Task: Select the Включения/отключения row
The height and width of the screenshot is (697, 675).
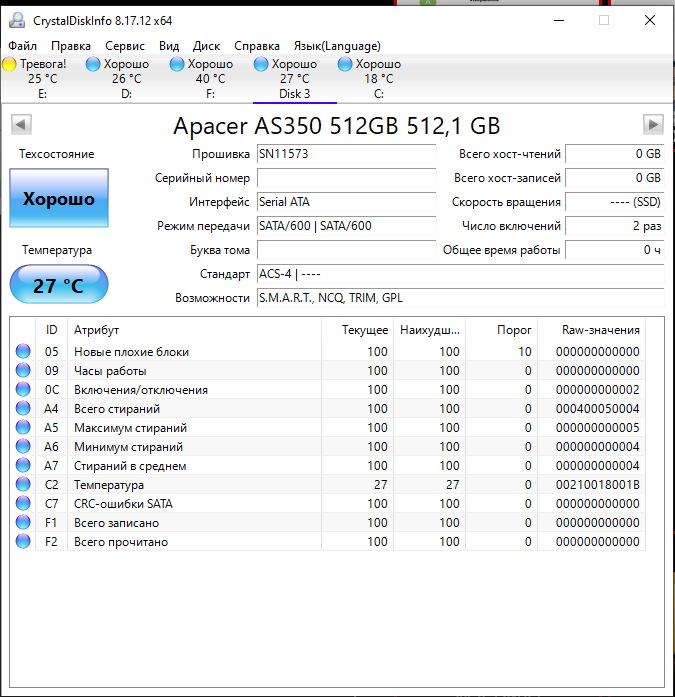Action: (x=328, y=390)
